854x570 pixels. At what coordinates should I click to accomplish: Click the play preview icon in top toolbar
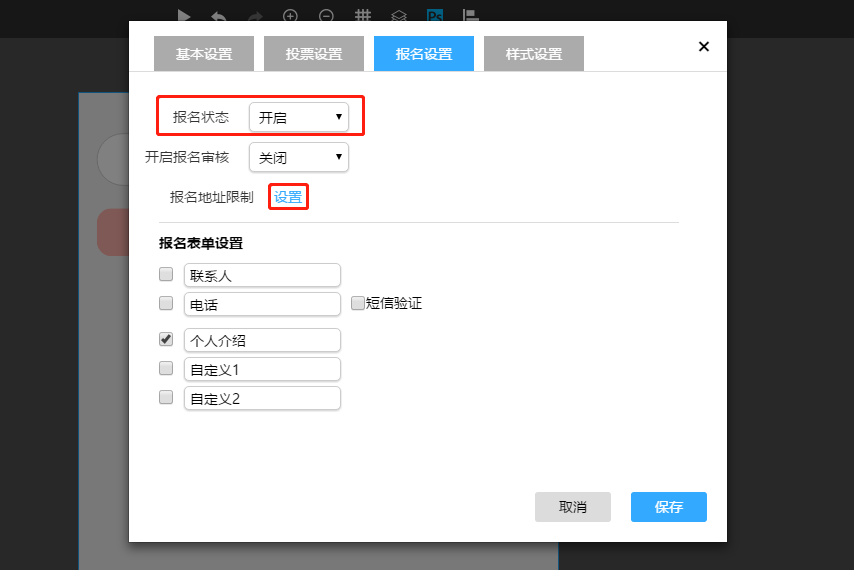click(184, 16)
